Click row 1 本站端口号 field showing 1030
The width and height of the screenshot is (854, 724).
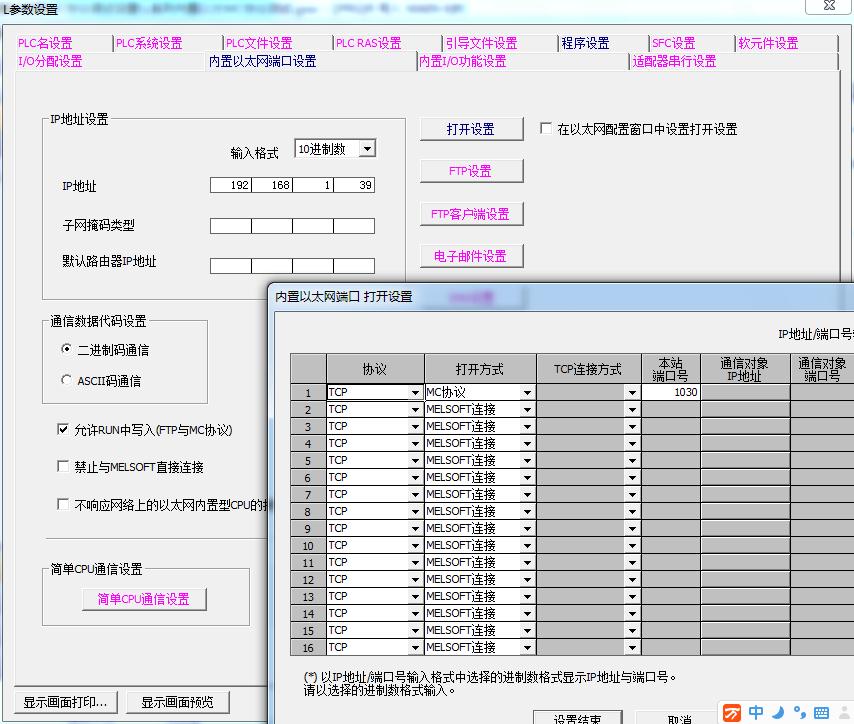point(670,393)
